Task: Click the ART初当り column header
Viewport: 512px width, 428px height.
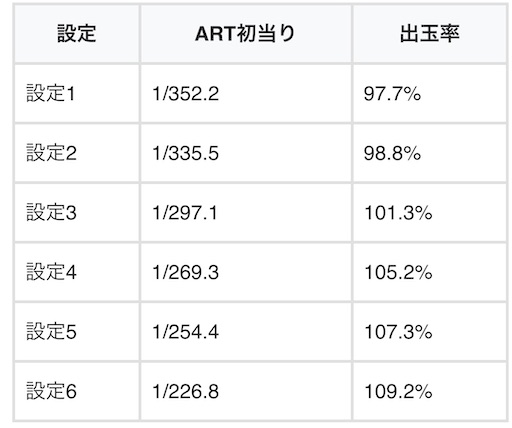Action: click(x=245, y=34)
